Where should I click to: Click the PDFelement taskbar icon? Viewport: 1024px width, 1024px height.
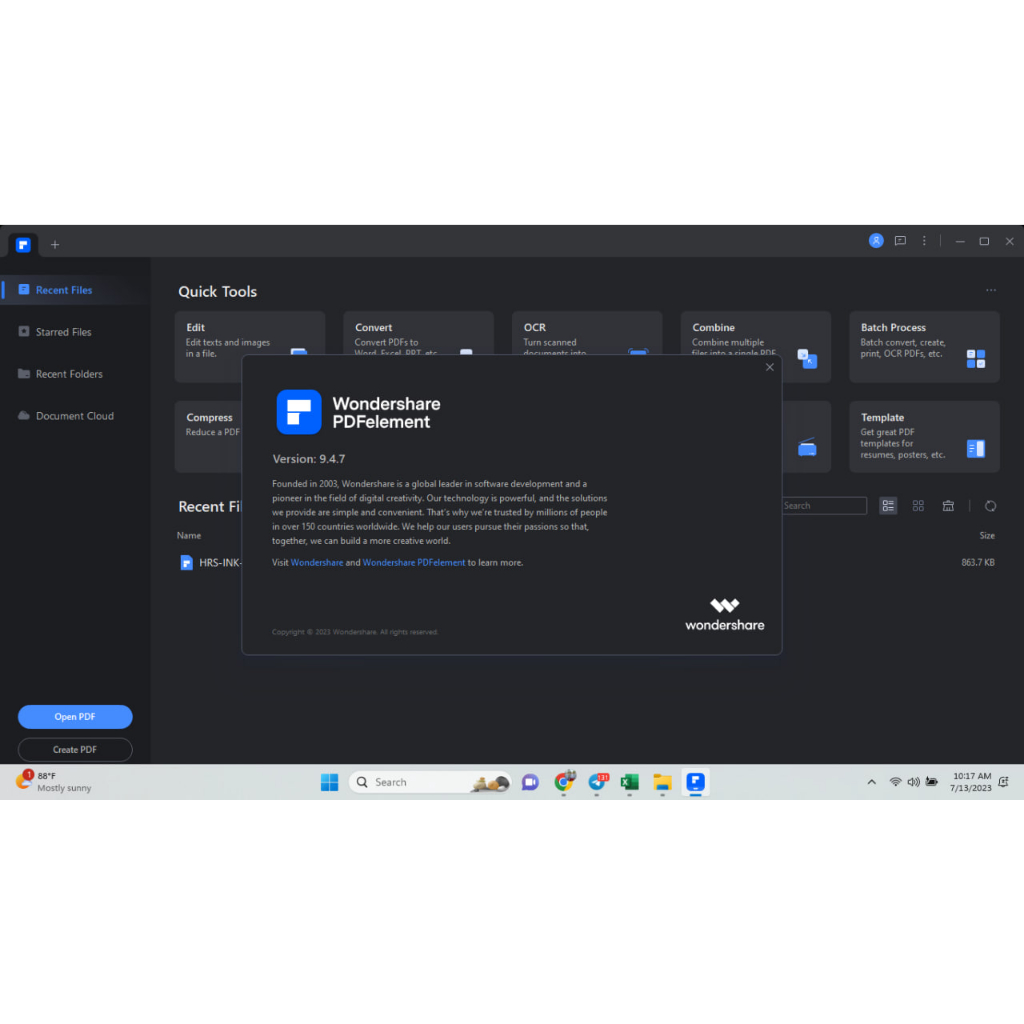[x=696, y=782]
